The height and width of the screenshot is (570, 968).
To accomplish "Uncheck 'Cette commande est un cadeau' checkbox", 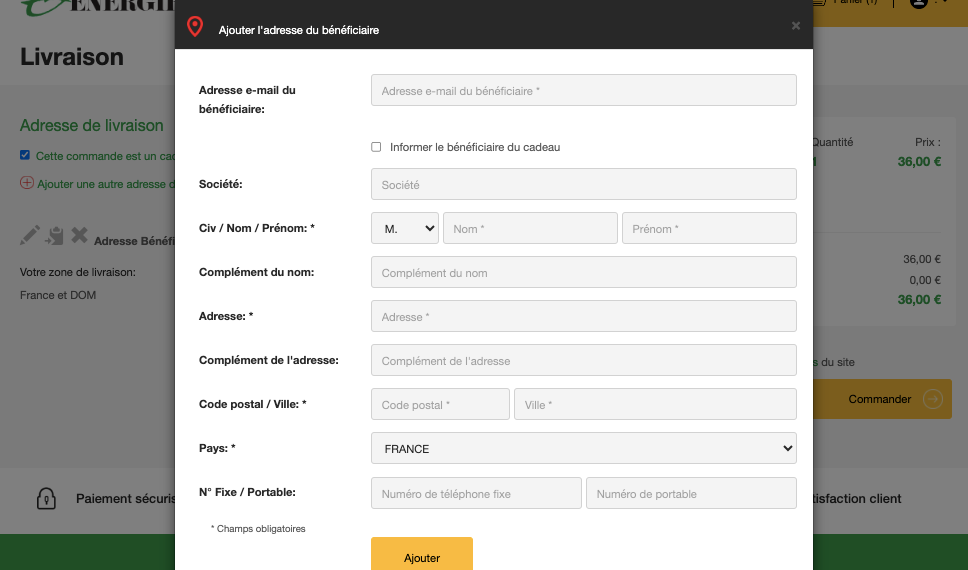I will (25, 155).
